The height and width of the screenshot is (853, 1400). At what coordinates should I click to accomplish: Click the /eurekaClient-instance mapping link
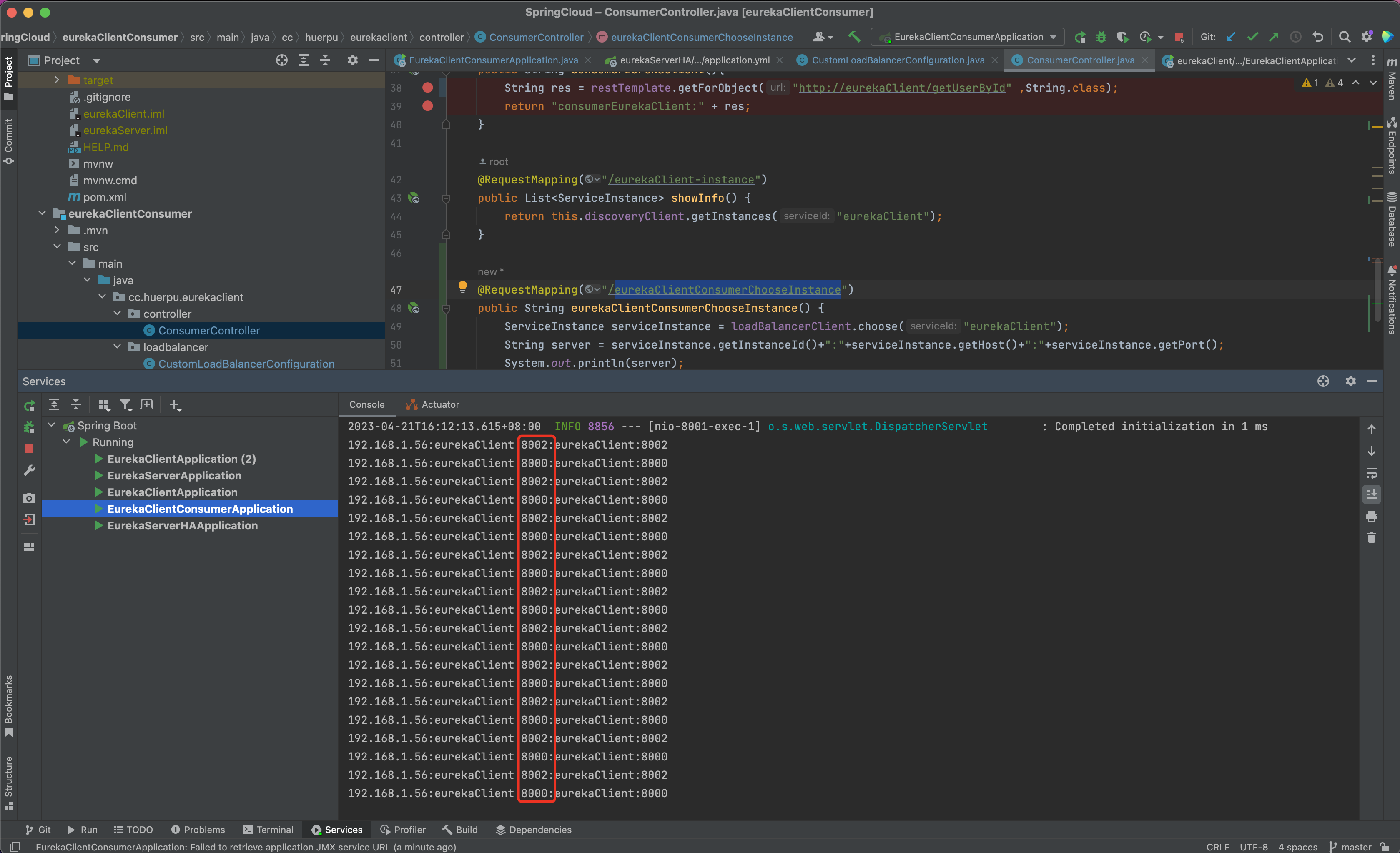pos(681,180)
